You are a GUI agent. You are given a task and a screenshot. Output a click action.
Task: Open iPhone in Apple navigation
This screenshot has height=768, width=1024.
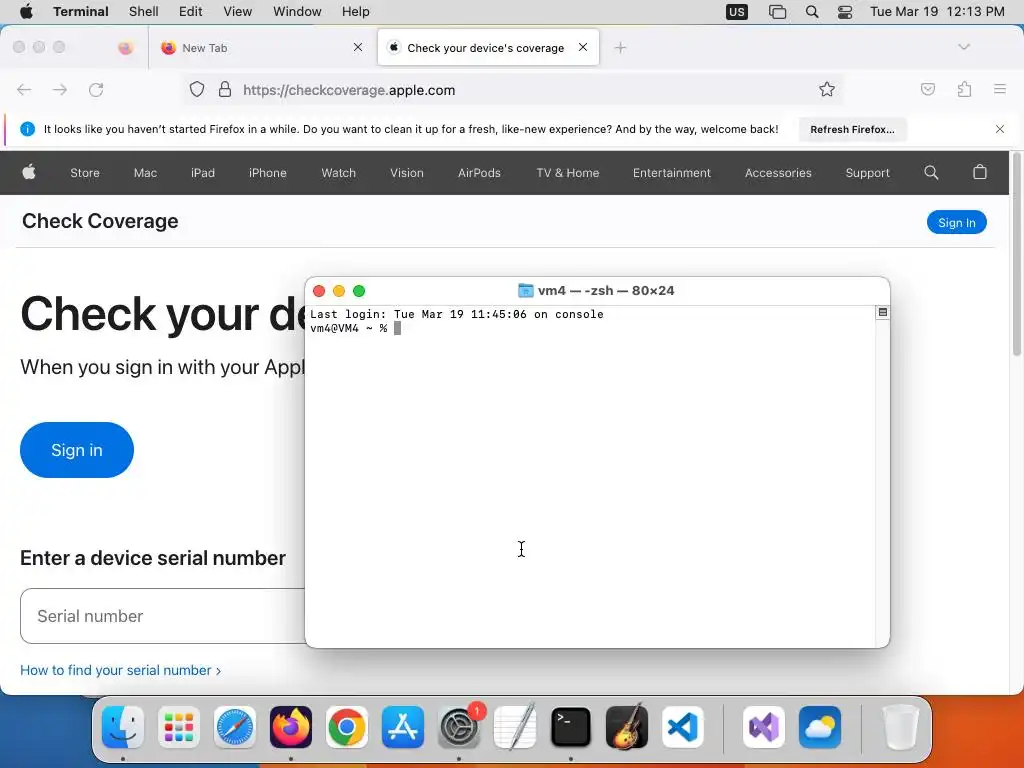pos(268,173)
